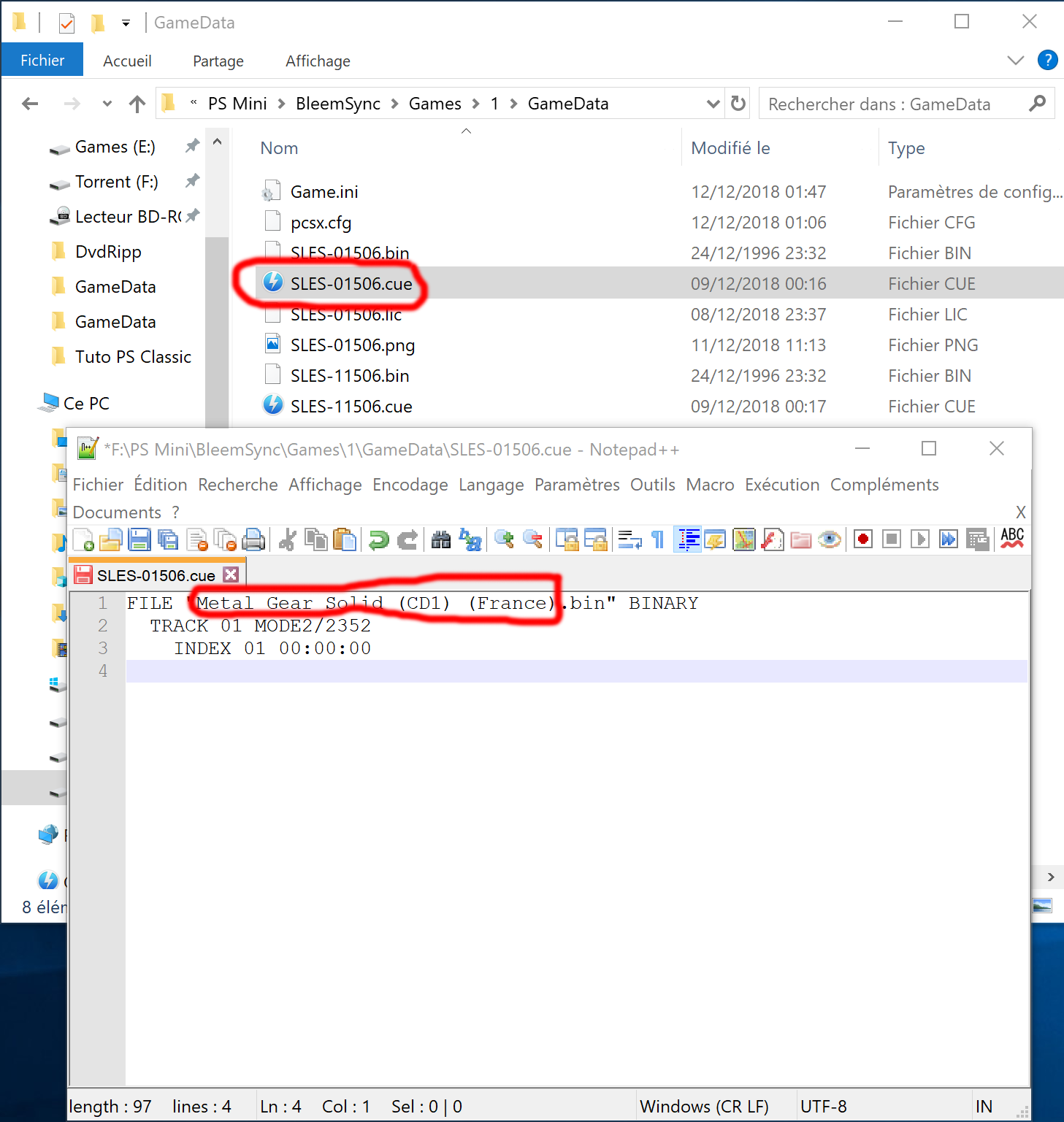The image size is (1064, 1122).
Task: Open the Encodage menu in Notepad++
Action: 410,485
